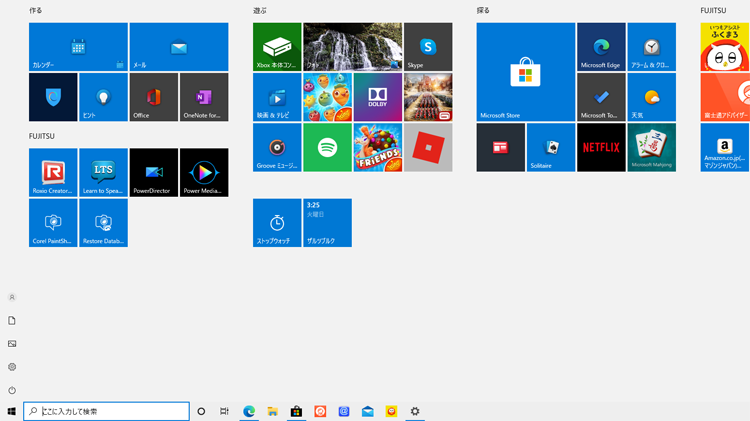Open the orange circular taskbar app
750x421 pixels.
pos(320,411)
